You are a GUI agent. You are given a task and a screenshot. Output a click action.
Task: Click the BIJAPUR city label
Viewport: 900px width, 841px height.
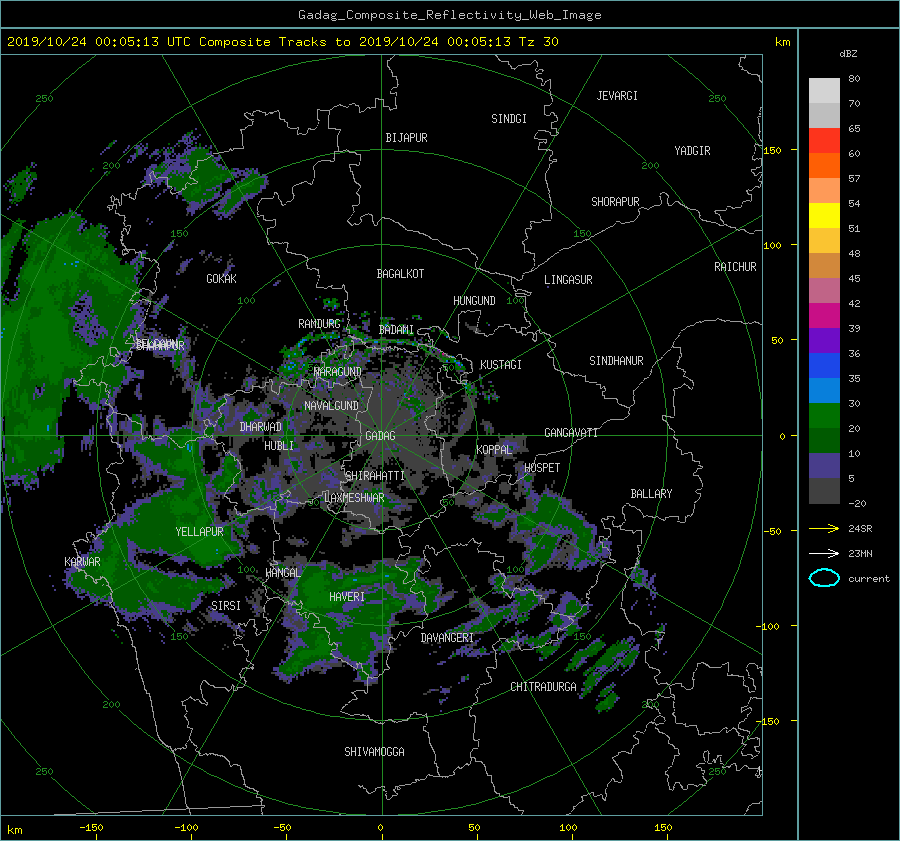point(406,138)
